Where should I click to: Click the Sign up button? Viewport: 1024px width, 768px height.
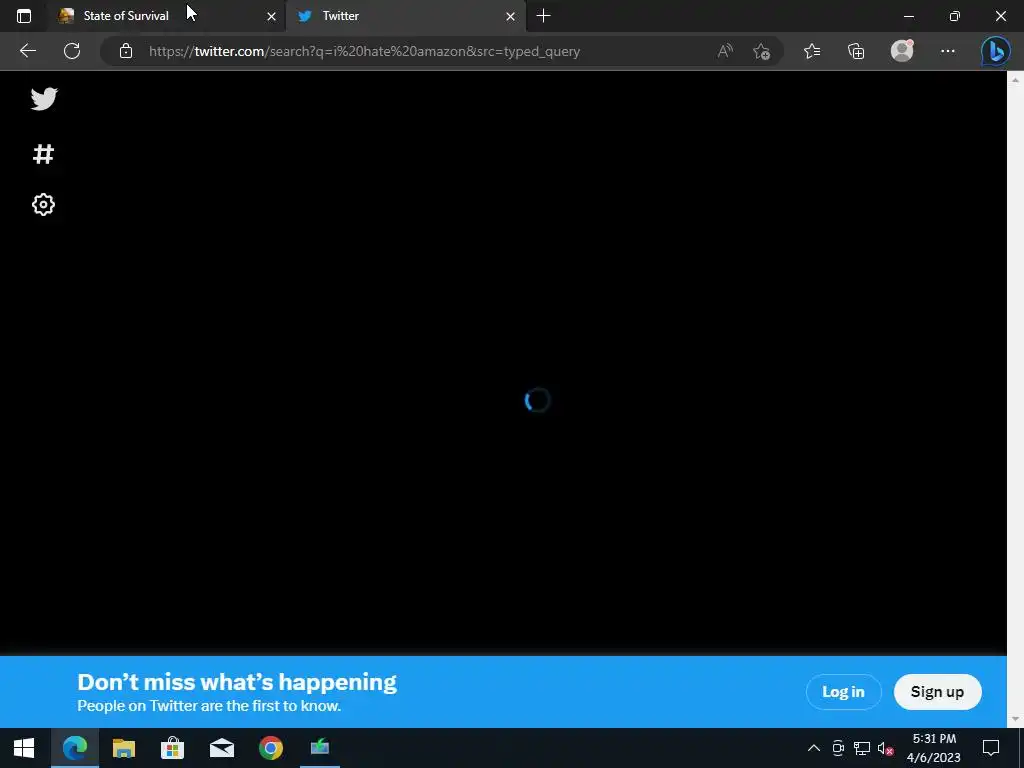pos(937,692)
